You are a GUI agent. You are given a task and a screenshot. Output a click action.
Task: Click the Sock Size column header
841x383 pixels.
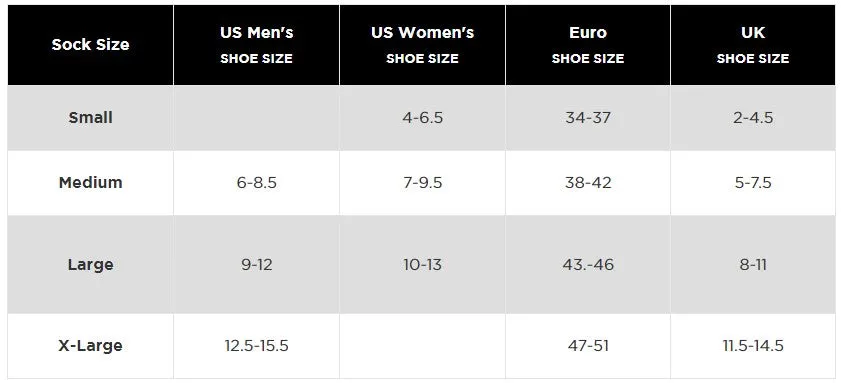point(90,45)
